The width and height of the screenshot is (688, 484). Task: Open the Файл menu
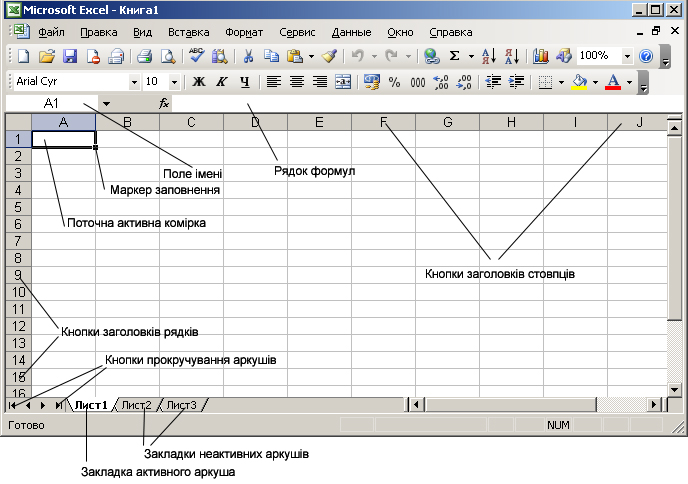pos(51,32)
